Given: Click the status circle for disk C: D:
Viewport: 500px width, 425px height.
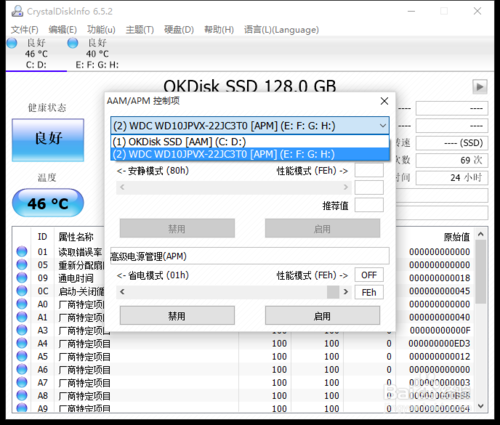Looking at the screenshot, I should 12,43.
